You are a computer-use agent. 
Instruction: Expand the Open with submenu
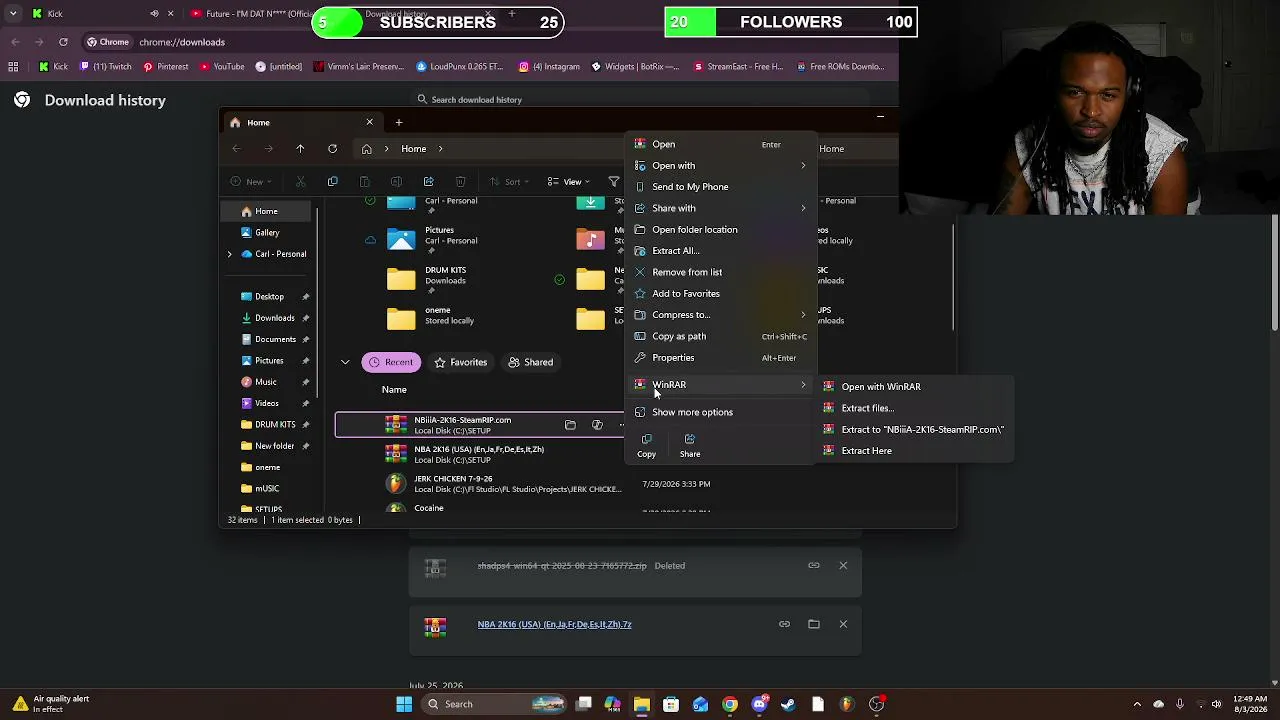720,166
